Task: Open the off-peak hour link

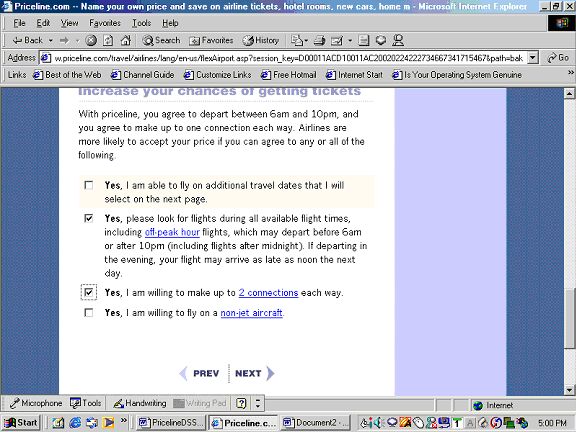Action: [172, 233]
